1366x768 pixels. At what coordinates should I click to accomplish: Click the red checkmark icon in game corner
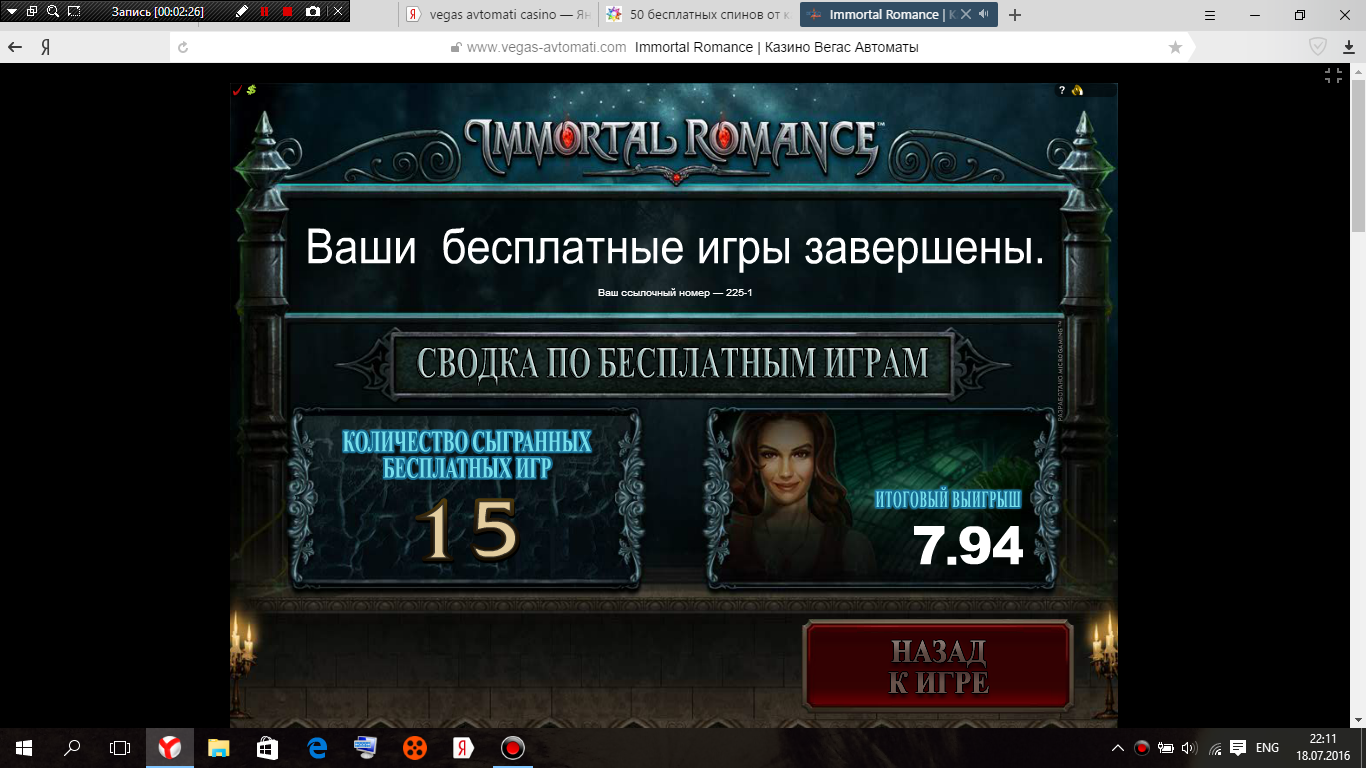pos(237,90)
